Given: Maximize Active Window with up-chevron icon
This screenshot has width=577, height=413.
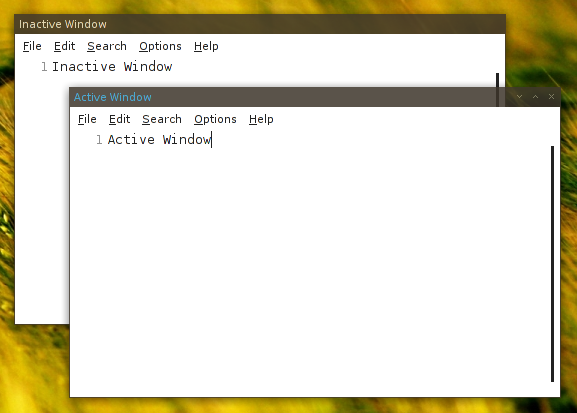Looking at the screenshot, I should [535, 97].
